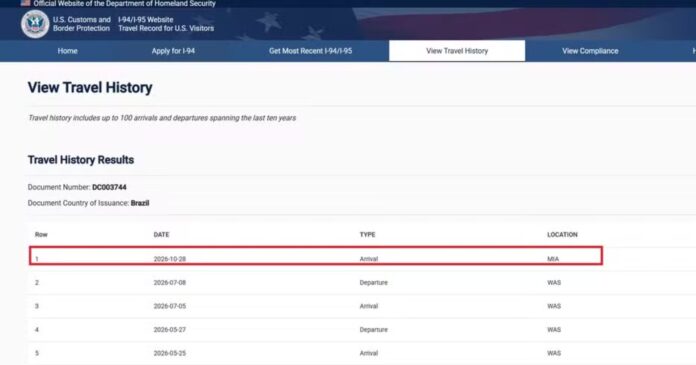
Task: Click the Travel History Results heading
Action: point(81,160)
